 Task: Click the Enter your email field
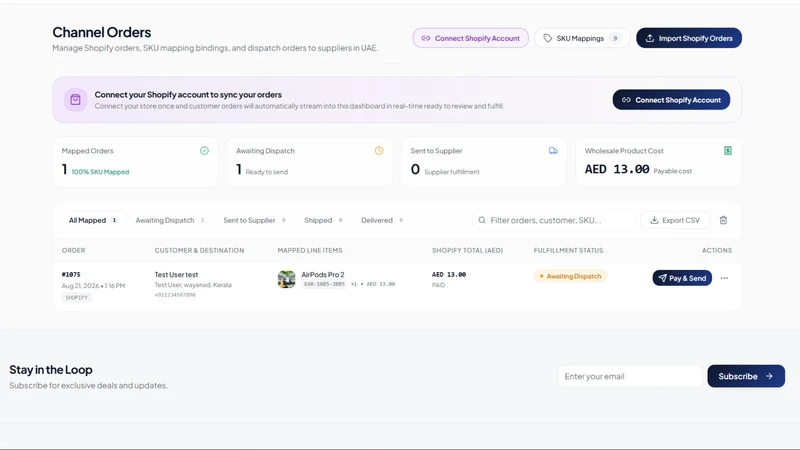630,376
